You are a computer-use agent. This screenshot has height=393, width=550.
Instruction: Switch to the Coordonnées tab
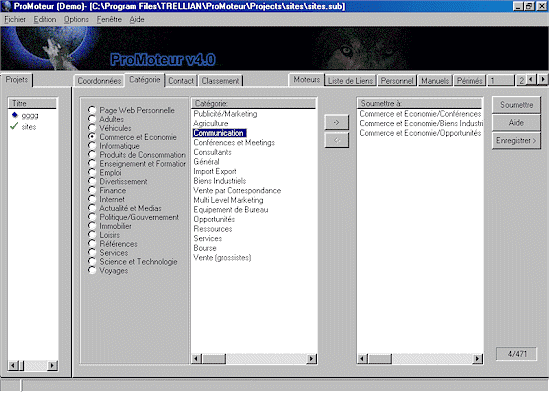click(x=99, y=81)
